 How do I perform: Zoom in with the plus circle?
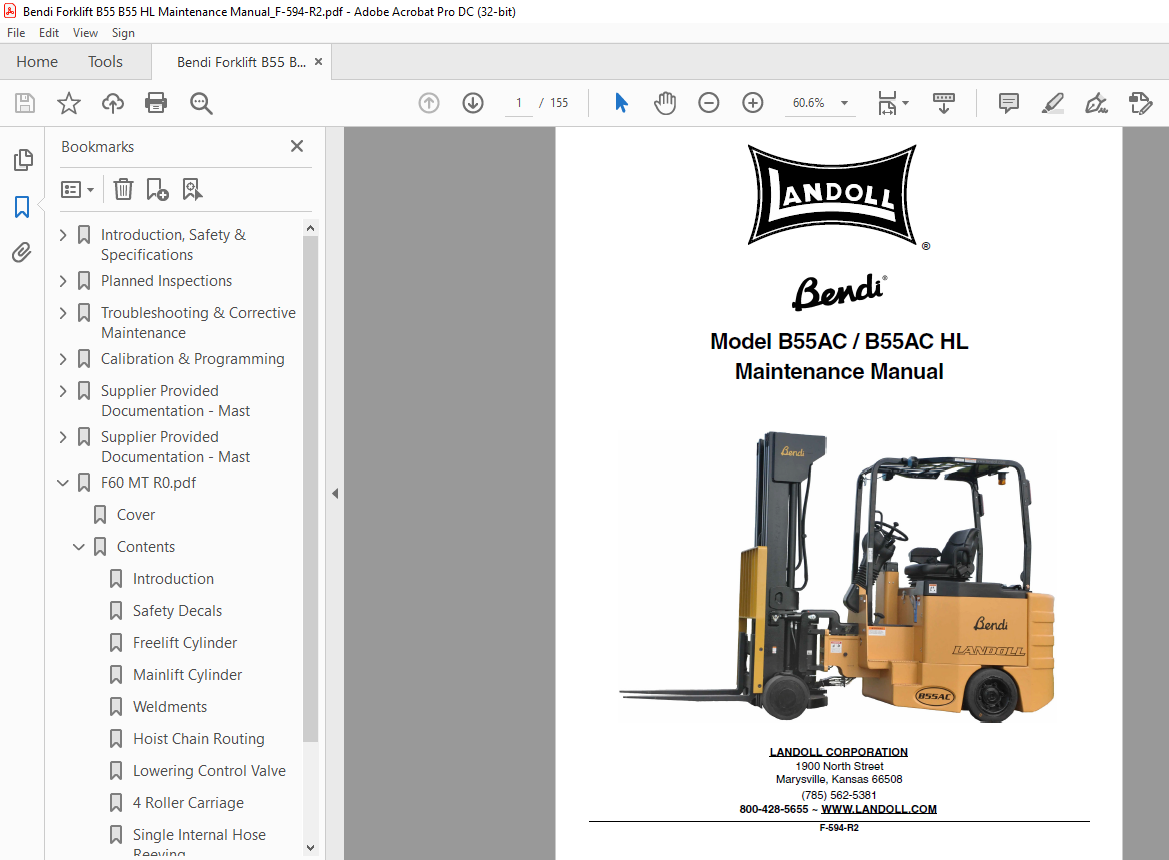click(x=753, y=103)
